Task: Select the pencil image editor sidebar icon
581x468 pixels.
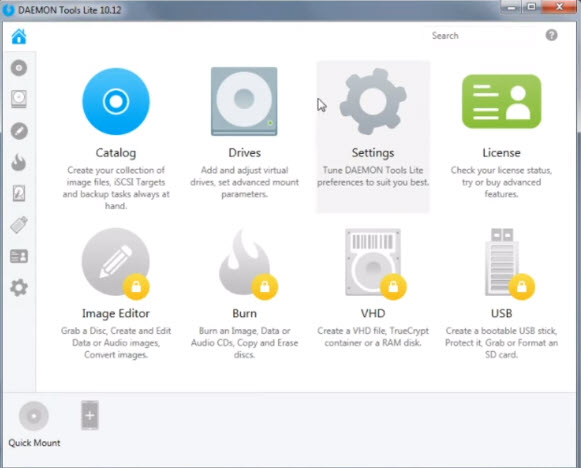Action: pos(19,131)
